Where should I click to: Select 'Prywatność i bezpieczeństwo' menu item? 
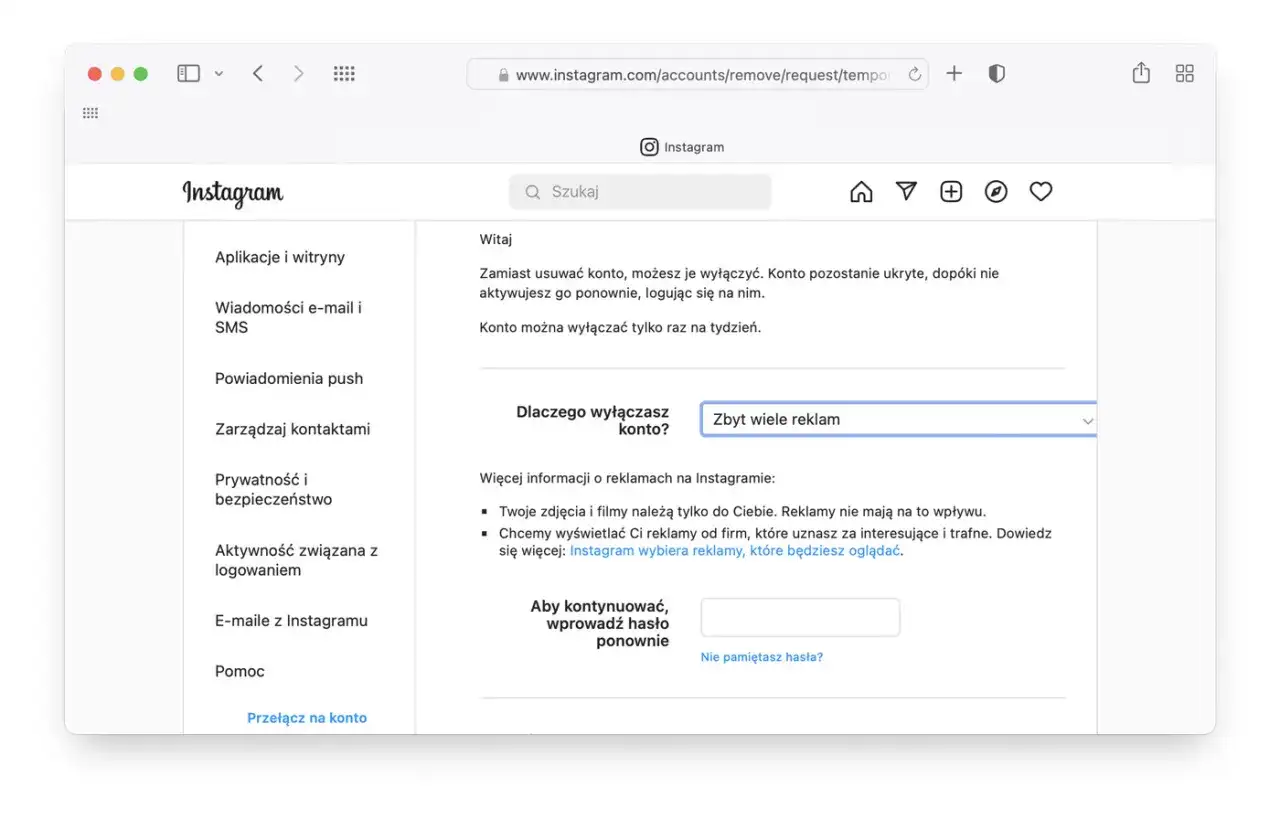pos(273,490)
